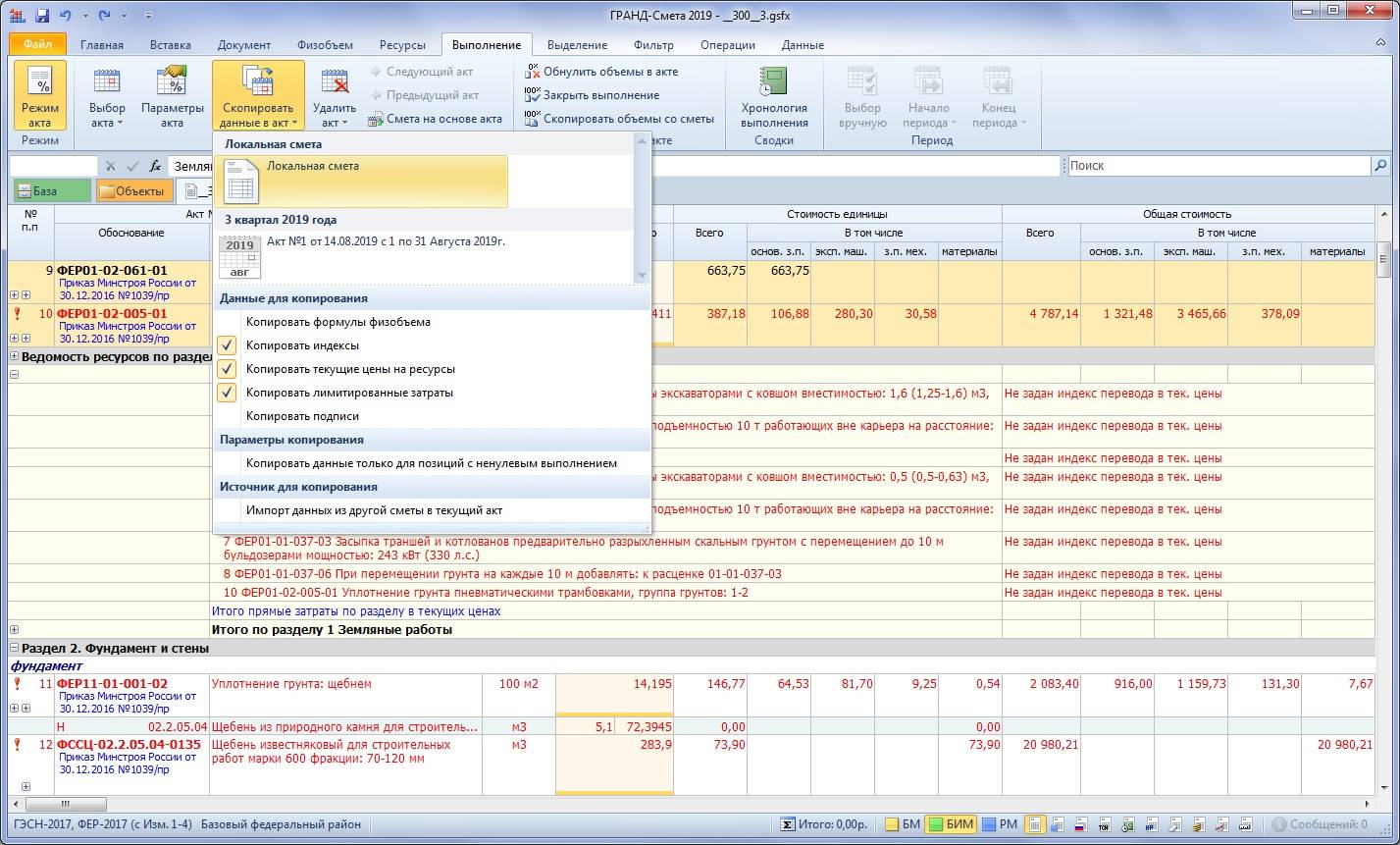Click the warning mark on row 10
The width and height of the screenshot is (1400, 845).
17,314
